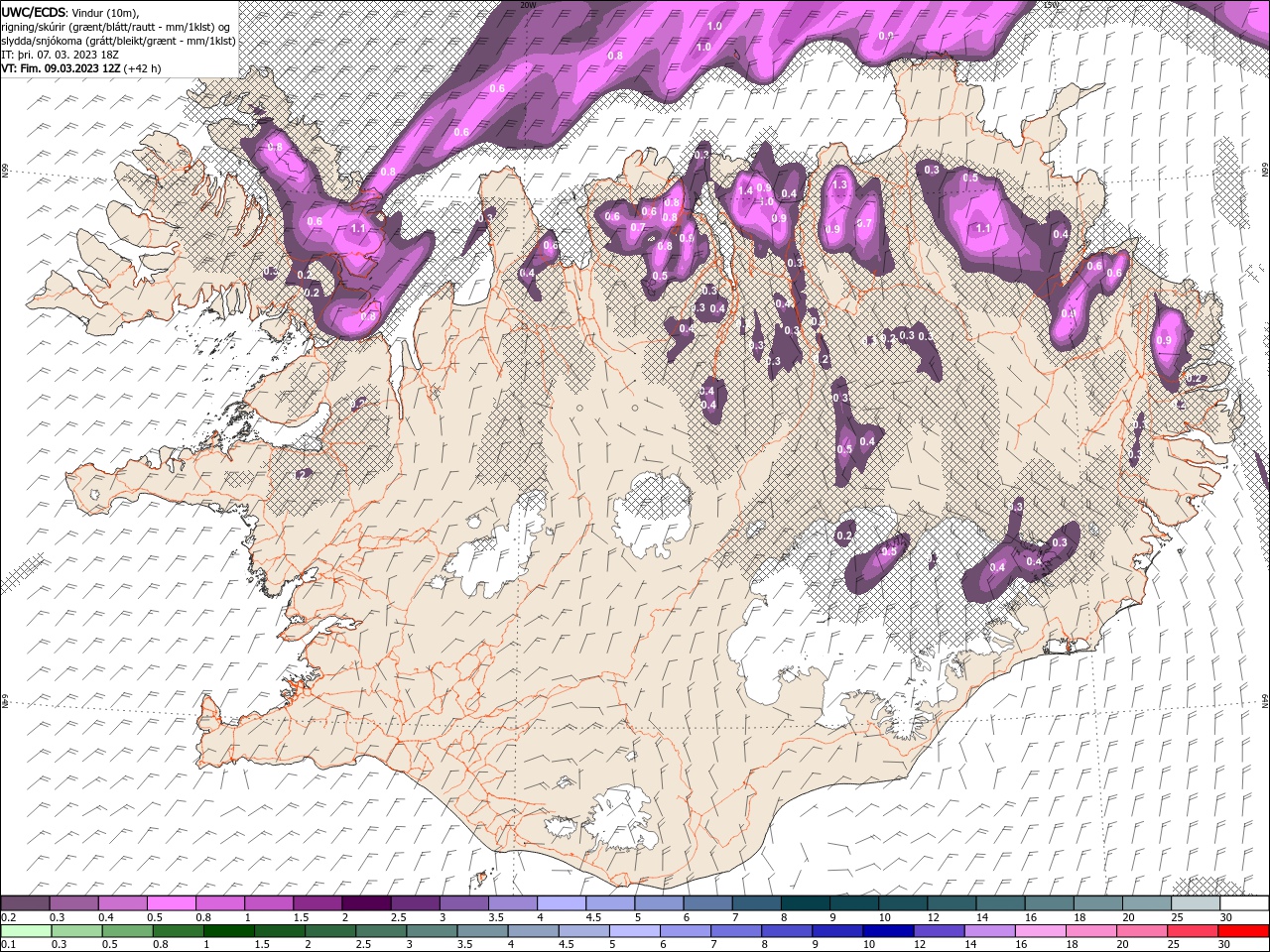This screenshot has width=1270, height=952.
Task: Pick the upper-row swatch labeled 20
Action: tap(1146, 902)
